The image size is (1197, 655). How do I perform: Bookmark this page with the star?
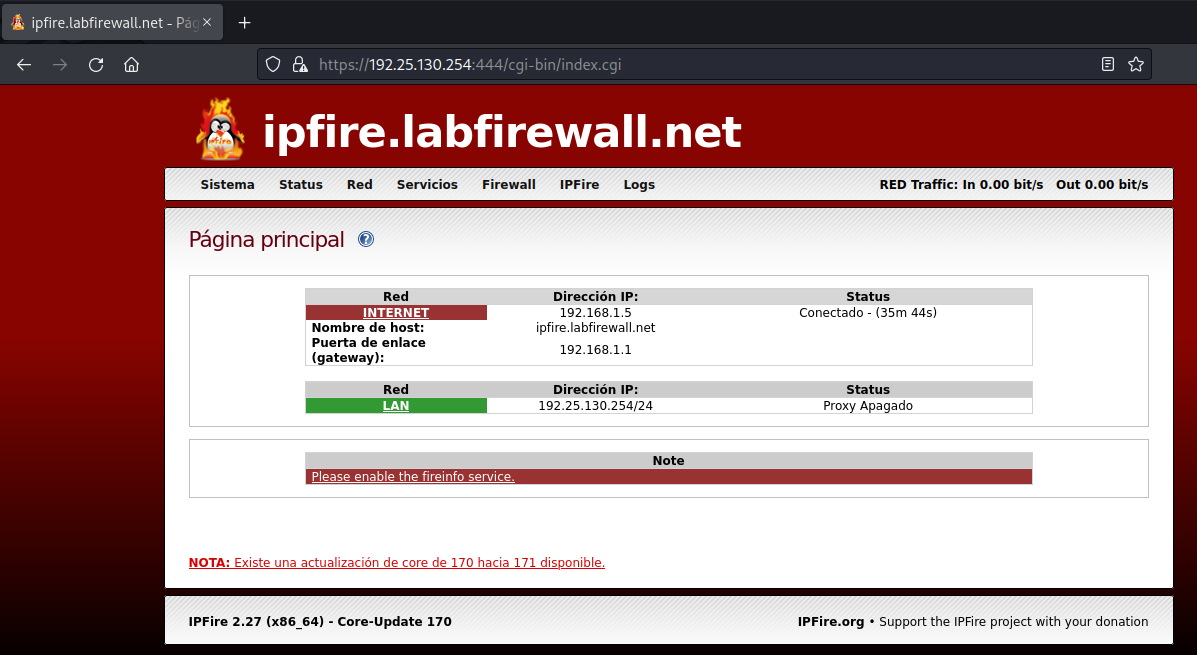point(1136,65)
